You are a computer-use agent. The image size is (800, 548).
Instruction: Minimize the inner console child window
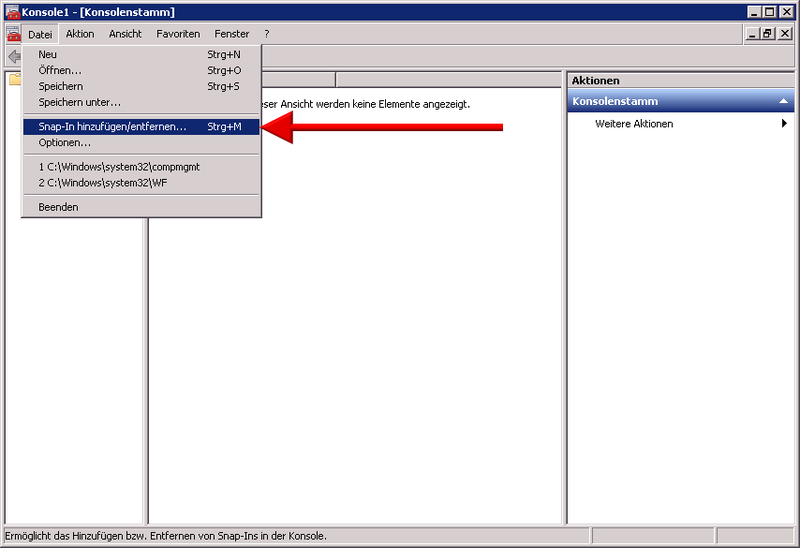pyautogui.click(x=752, y=34)
